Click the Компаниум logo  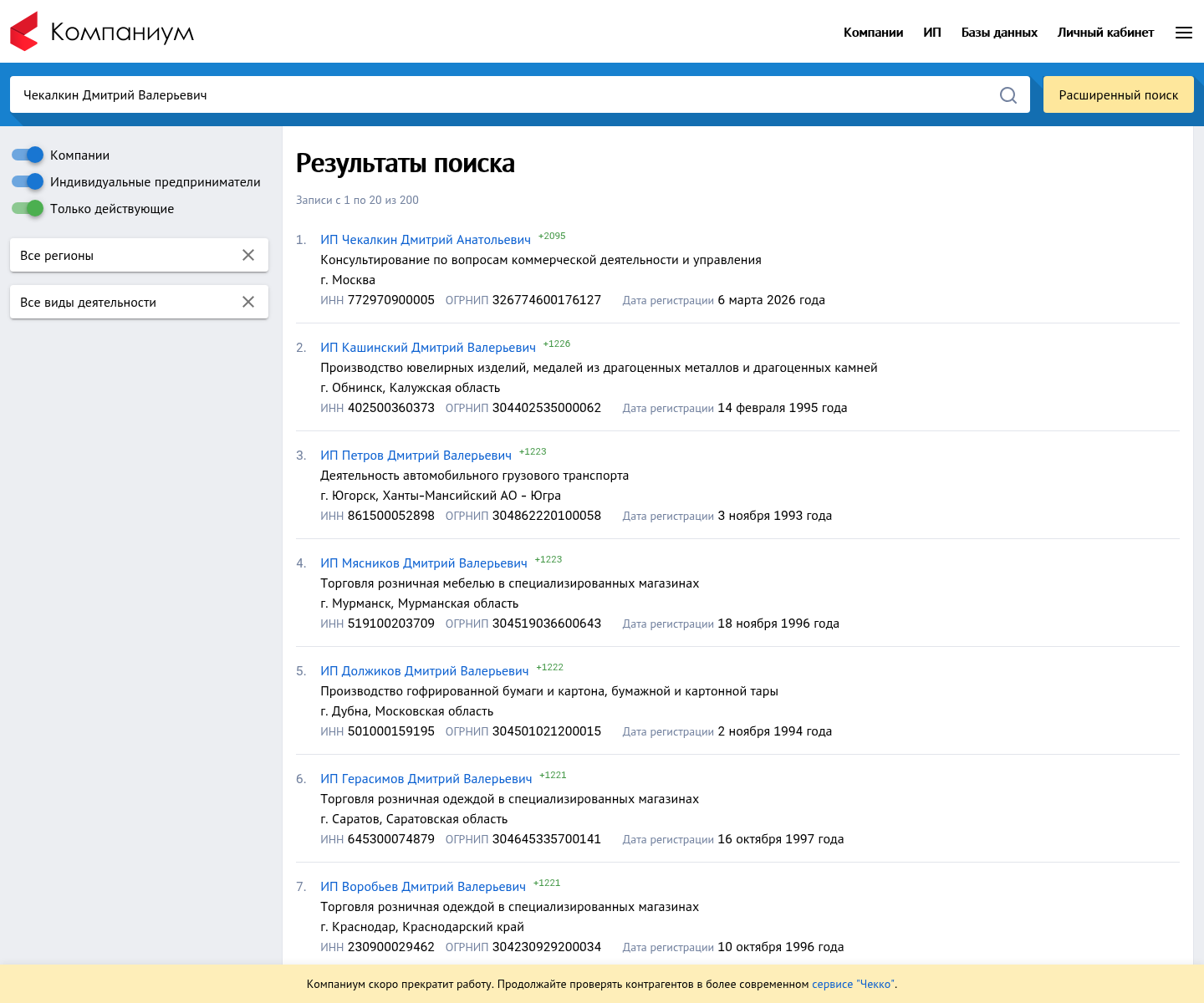pyautogui.click(x=102, y=32)
